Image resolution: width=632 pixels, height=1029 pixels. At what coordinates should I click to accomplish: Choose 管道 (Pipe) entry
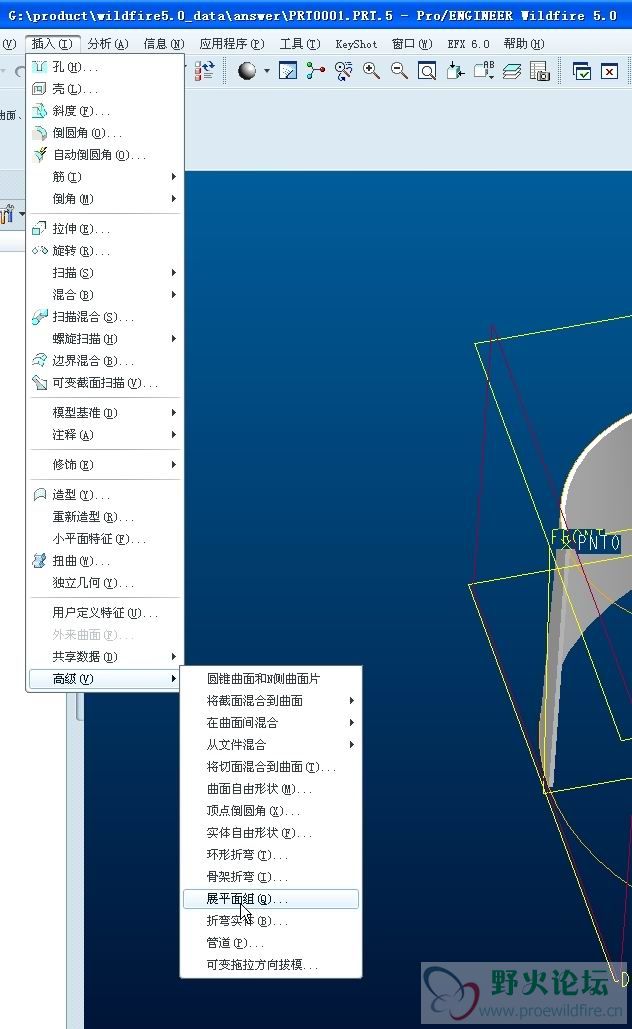pyautogui.click(x=271, y=943)
